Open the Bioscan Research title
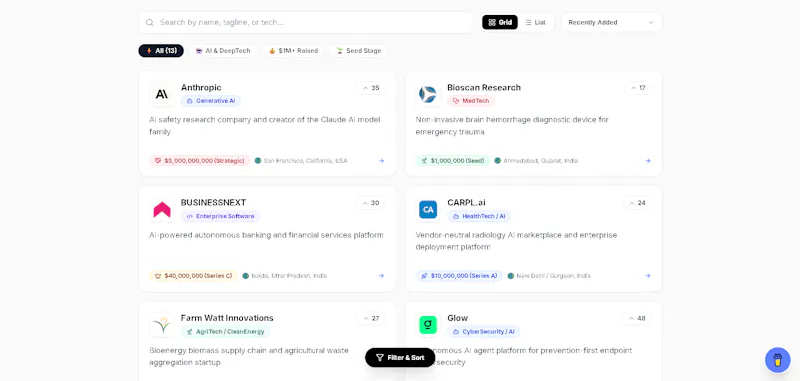This screenshot has width=800, height=381. click(x=484, y=88)
